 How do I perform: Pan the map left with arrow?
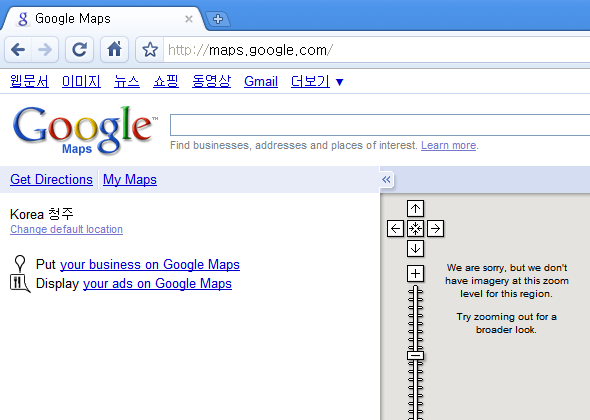(x=395, y=228)
